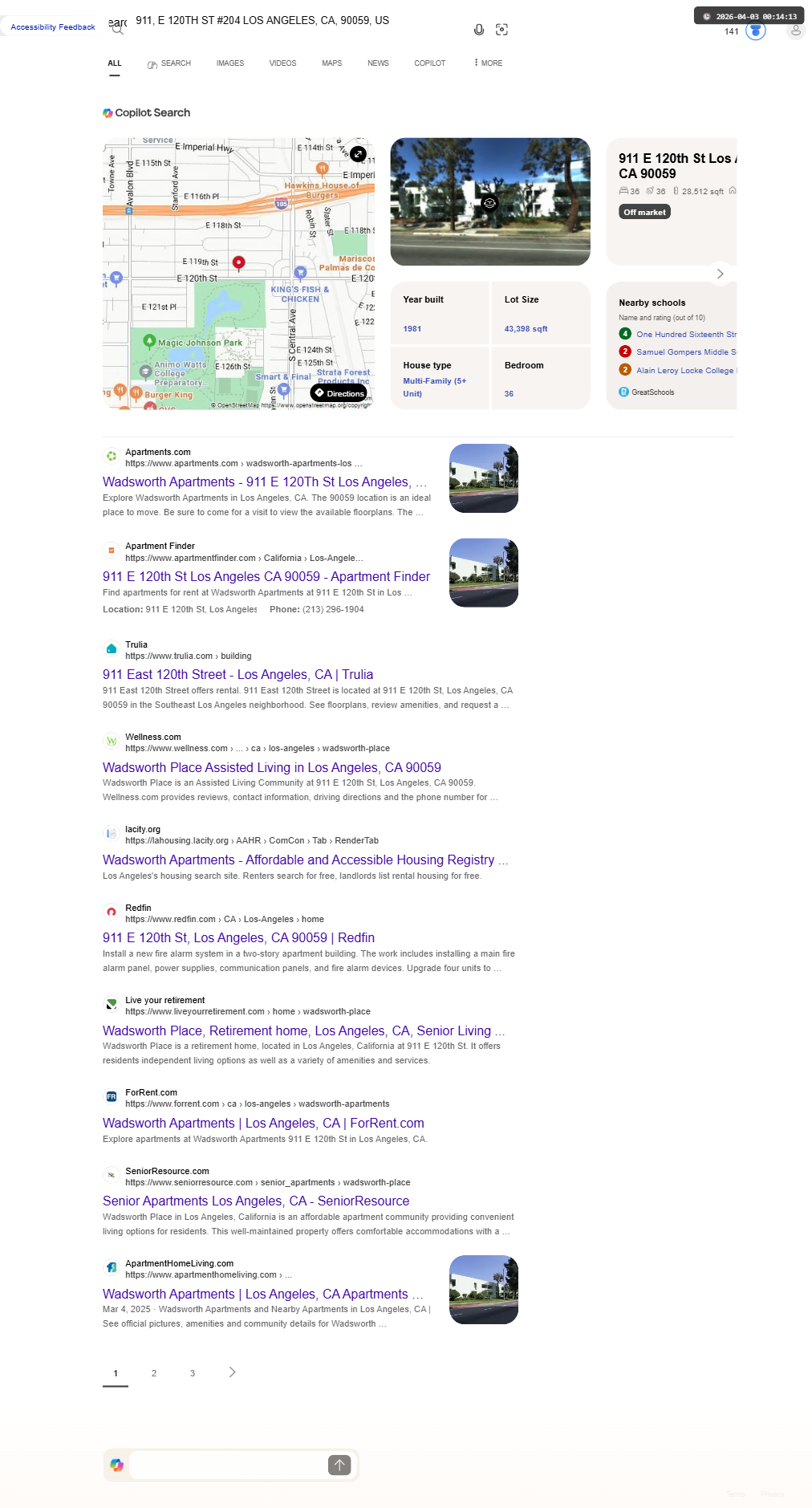Click the search query input field
Image resolution: width=812 pixels, height=1508 pixels.
coord(297,21)
